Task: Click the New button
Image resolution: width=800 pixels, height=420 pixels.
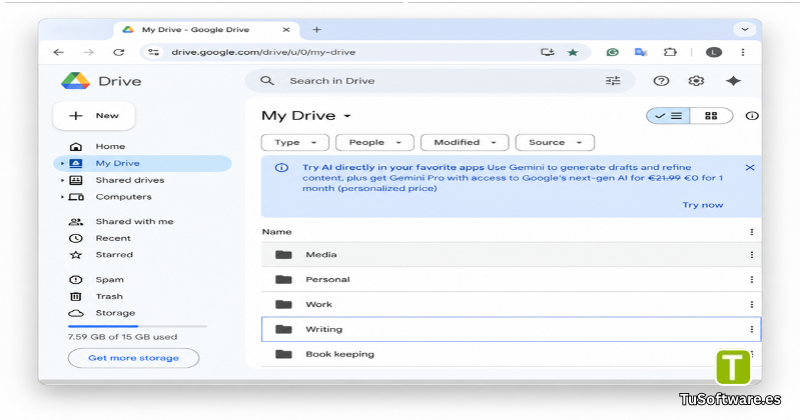Action: pyautogui.click(x=94, y=116)
